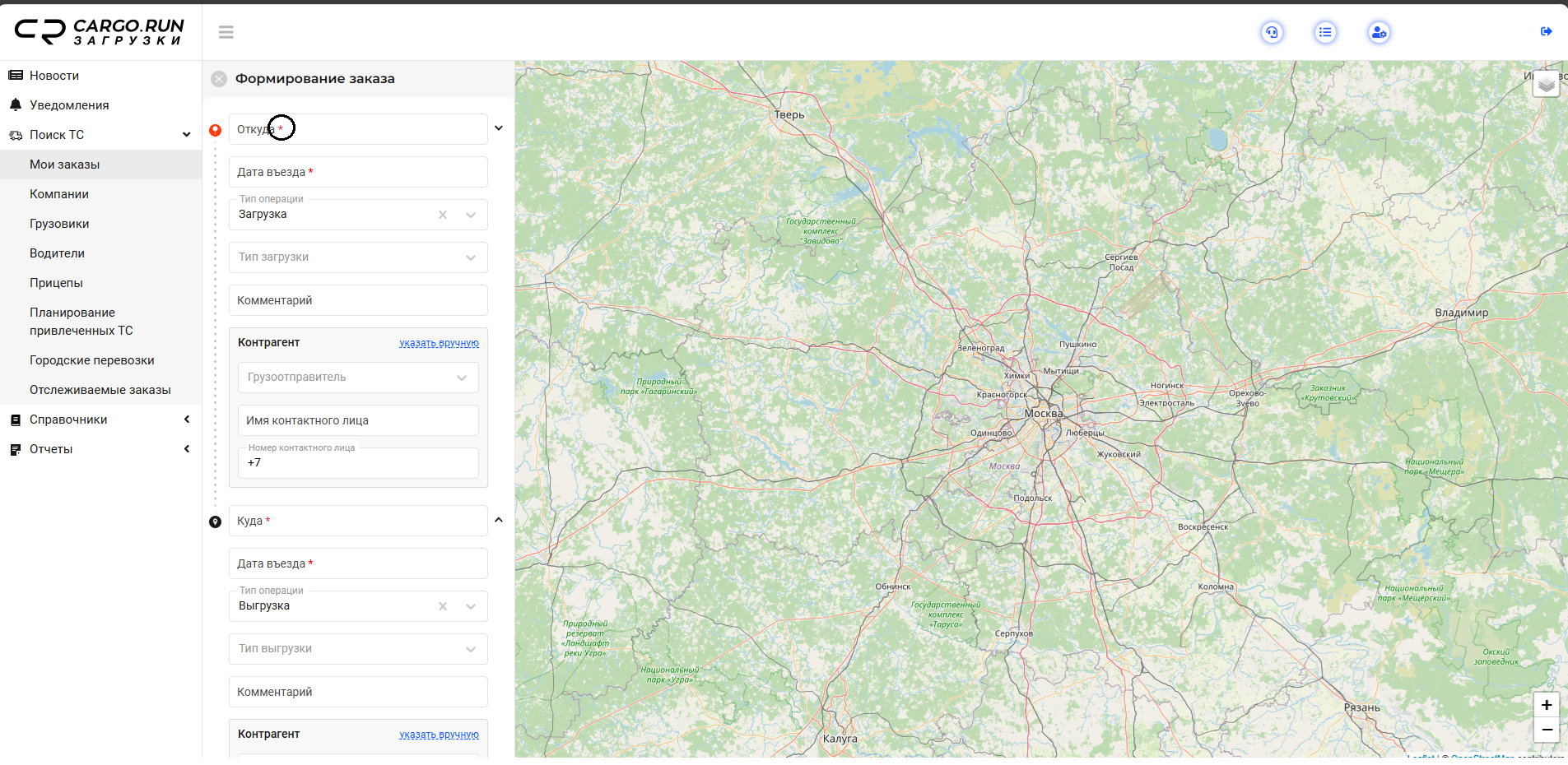Open Грузовики in sidebar
This screenshot has height=765, width=1568.
coord(59,224)
